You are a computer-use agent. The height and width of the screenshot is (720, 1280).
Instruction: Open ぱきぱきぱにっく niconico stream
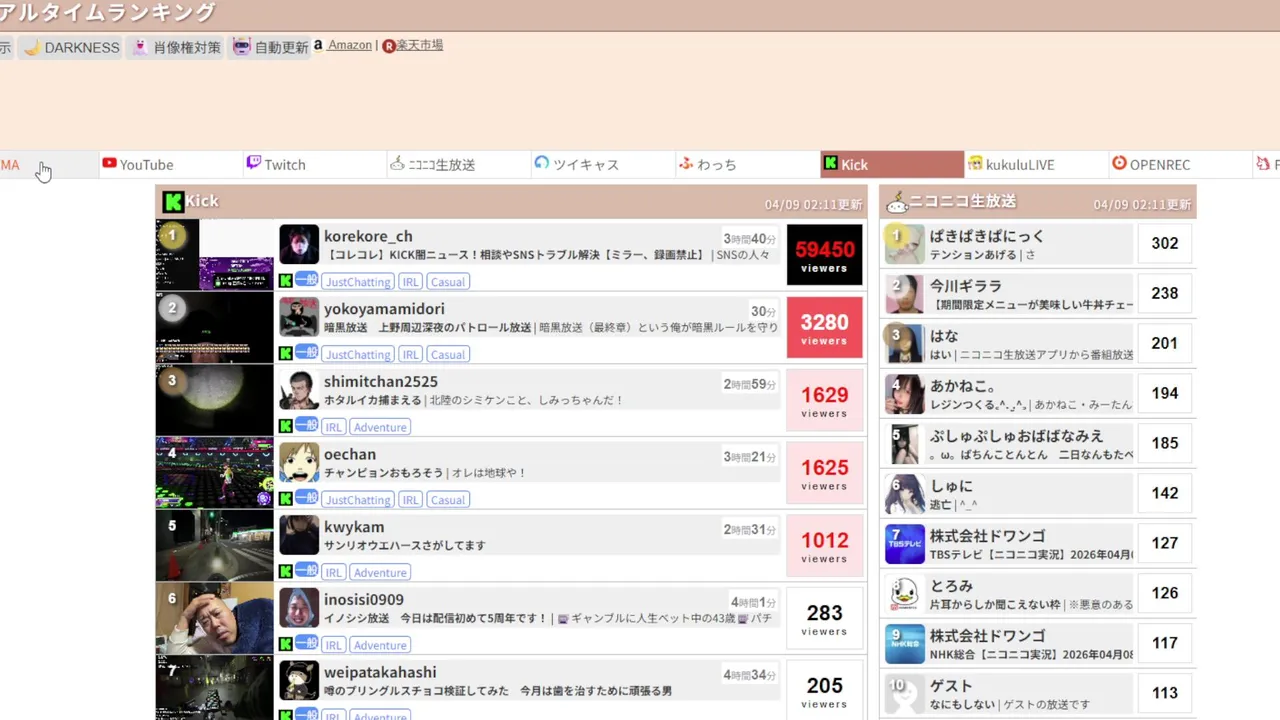[x=987, y=236]
